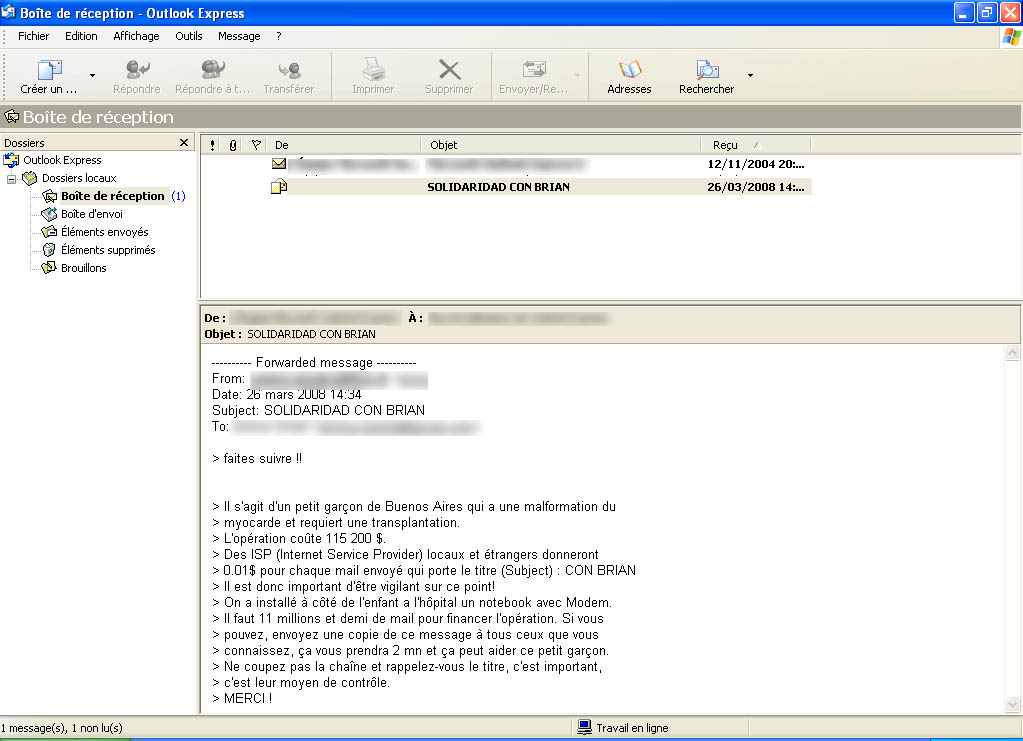Viewport: 1023px width, 741px height.
Task: Open the Message menu
Action: click(239, 36)
